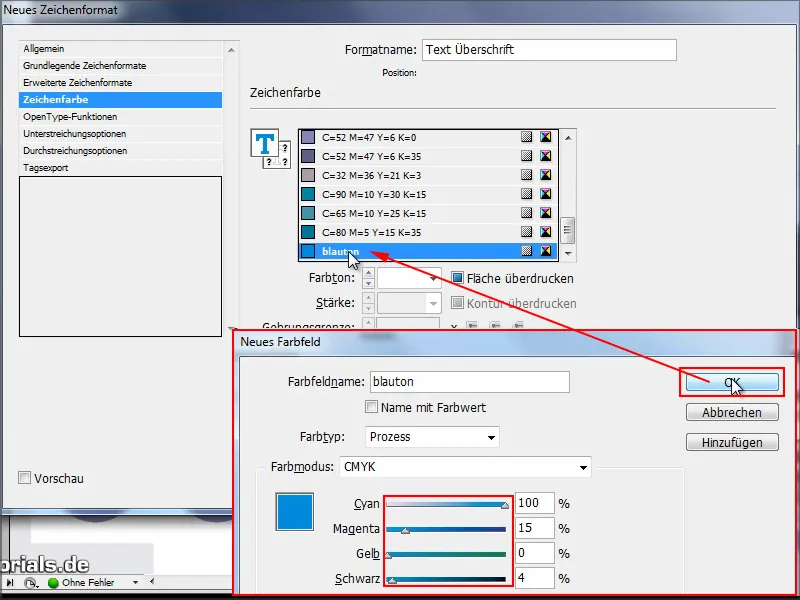The image size is (800, 600).
Task: Select the blauton swatch row
Action: pyautogui.click(x=428, y=251)
